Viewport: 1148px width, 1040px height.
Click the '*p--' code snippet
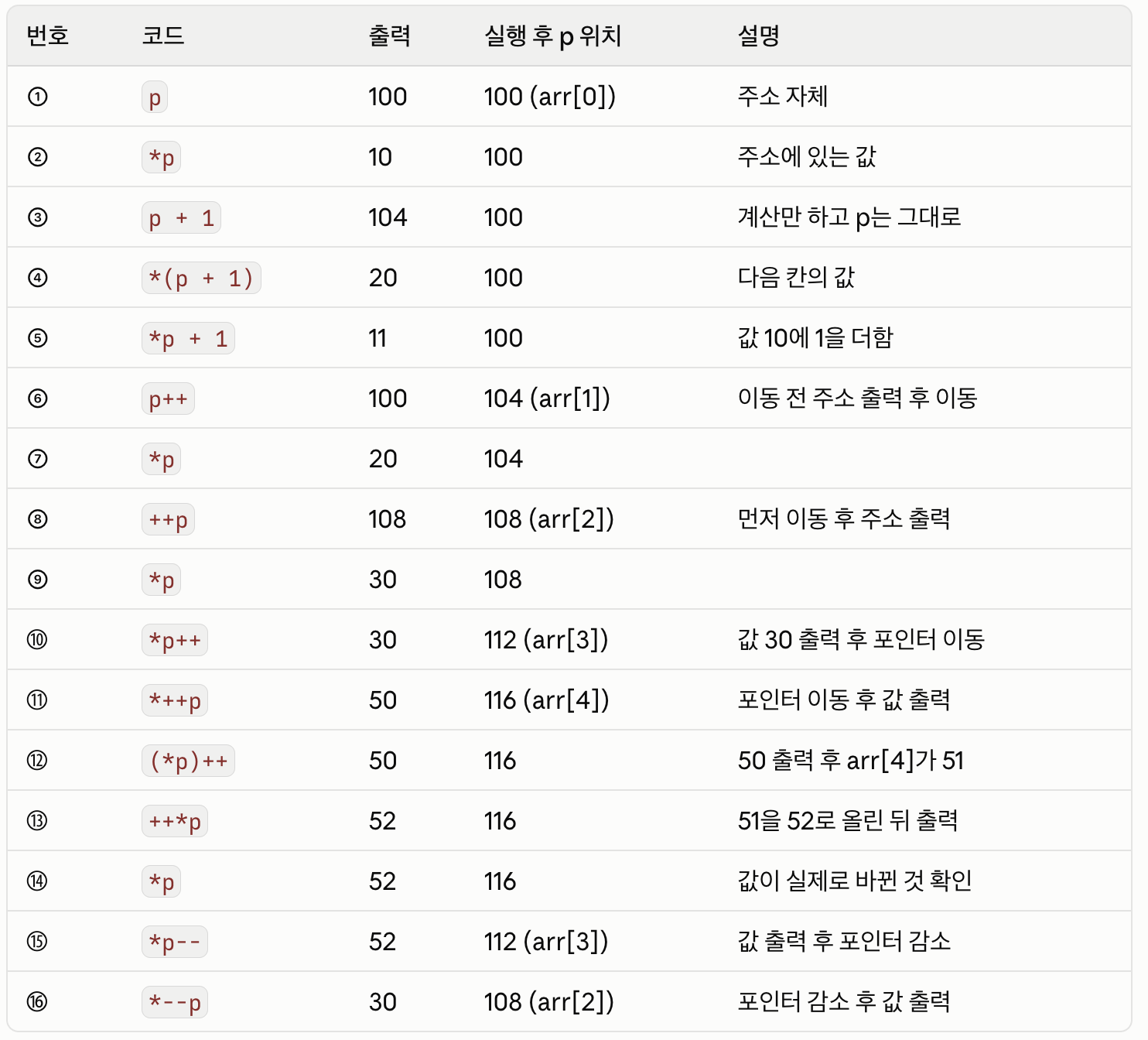pos(175,942)
